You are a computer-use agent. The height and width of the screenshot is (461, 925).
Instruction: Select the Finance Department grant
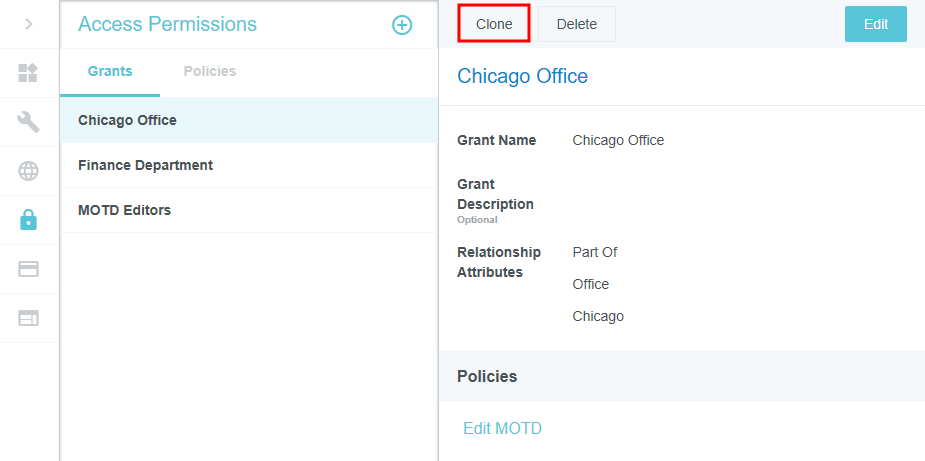click(145, 165)
